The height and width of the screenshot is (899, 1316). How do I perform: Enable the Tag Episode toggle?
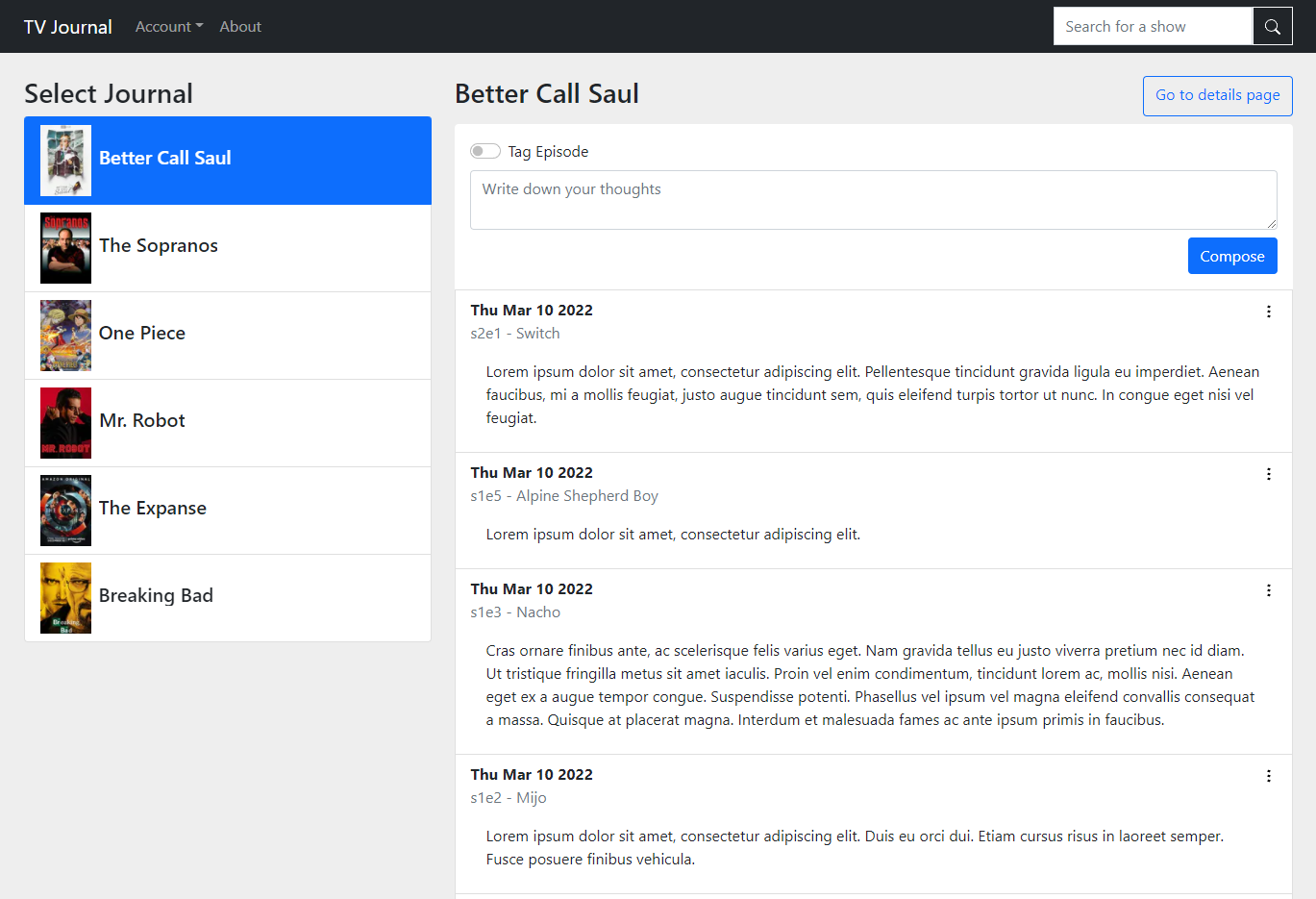point(485,151)
